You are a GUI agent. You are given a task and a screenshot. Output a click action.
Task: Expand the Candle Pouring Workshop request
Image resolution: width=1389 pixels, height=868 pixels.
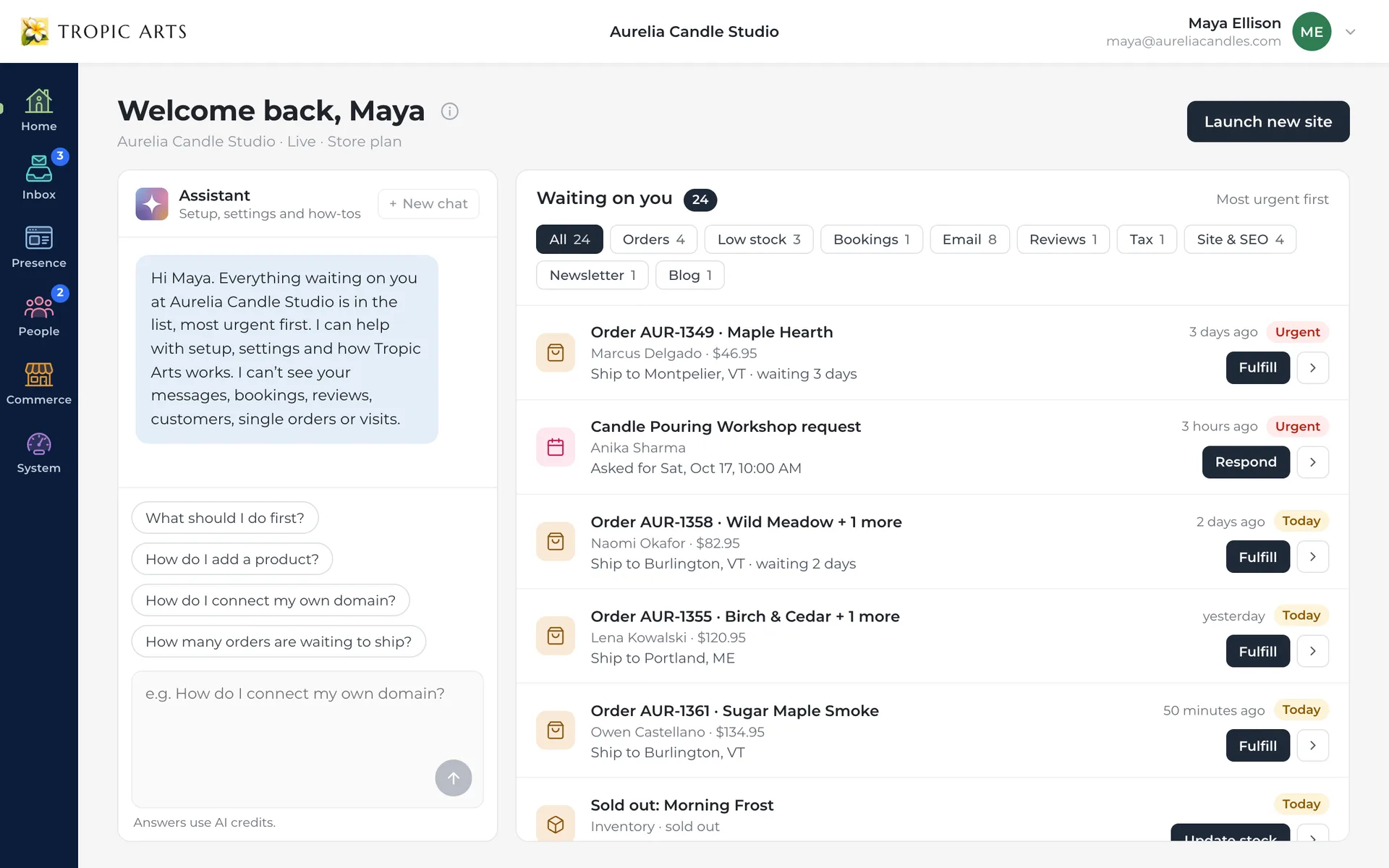coord(1312,462)
